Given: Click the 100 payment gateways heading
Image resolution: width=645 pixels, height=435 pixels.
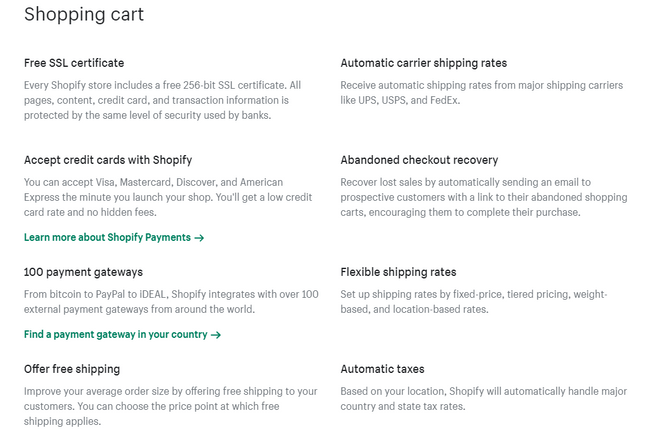Looking at the screenshot, I should tap(83, 272).
